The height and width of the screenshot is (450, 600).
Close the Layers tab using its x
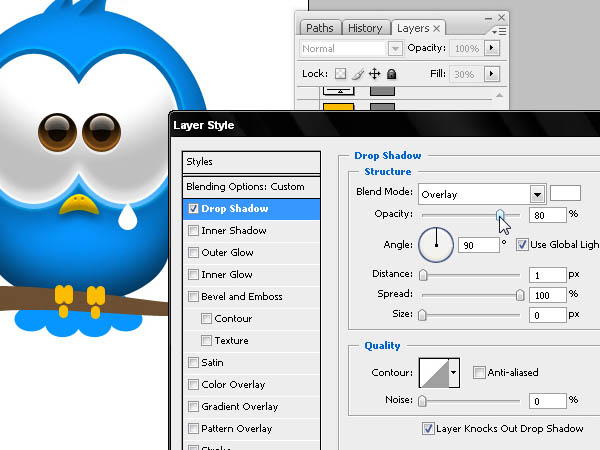coord(437,28)
